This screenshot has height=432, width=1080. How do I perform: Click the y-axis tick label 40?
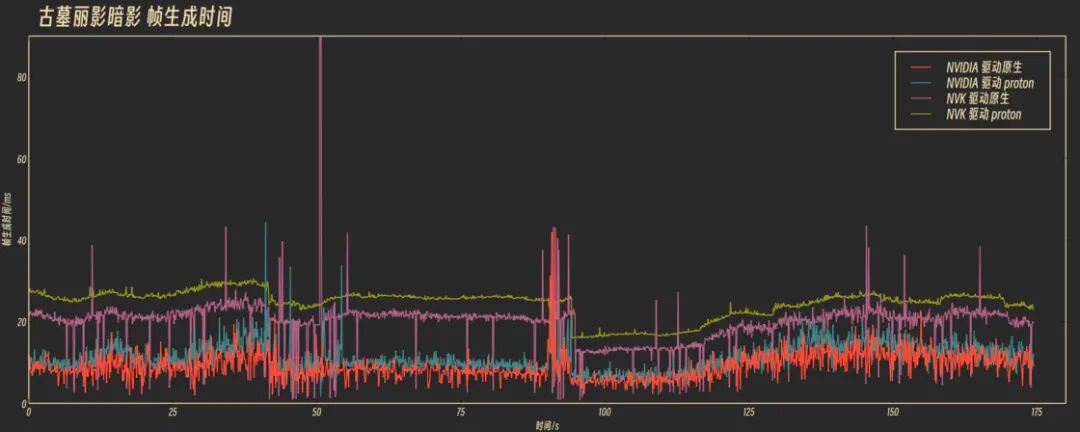(21, 240)
